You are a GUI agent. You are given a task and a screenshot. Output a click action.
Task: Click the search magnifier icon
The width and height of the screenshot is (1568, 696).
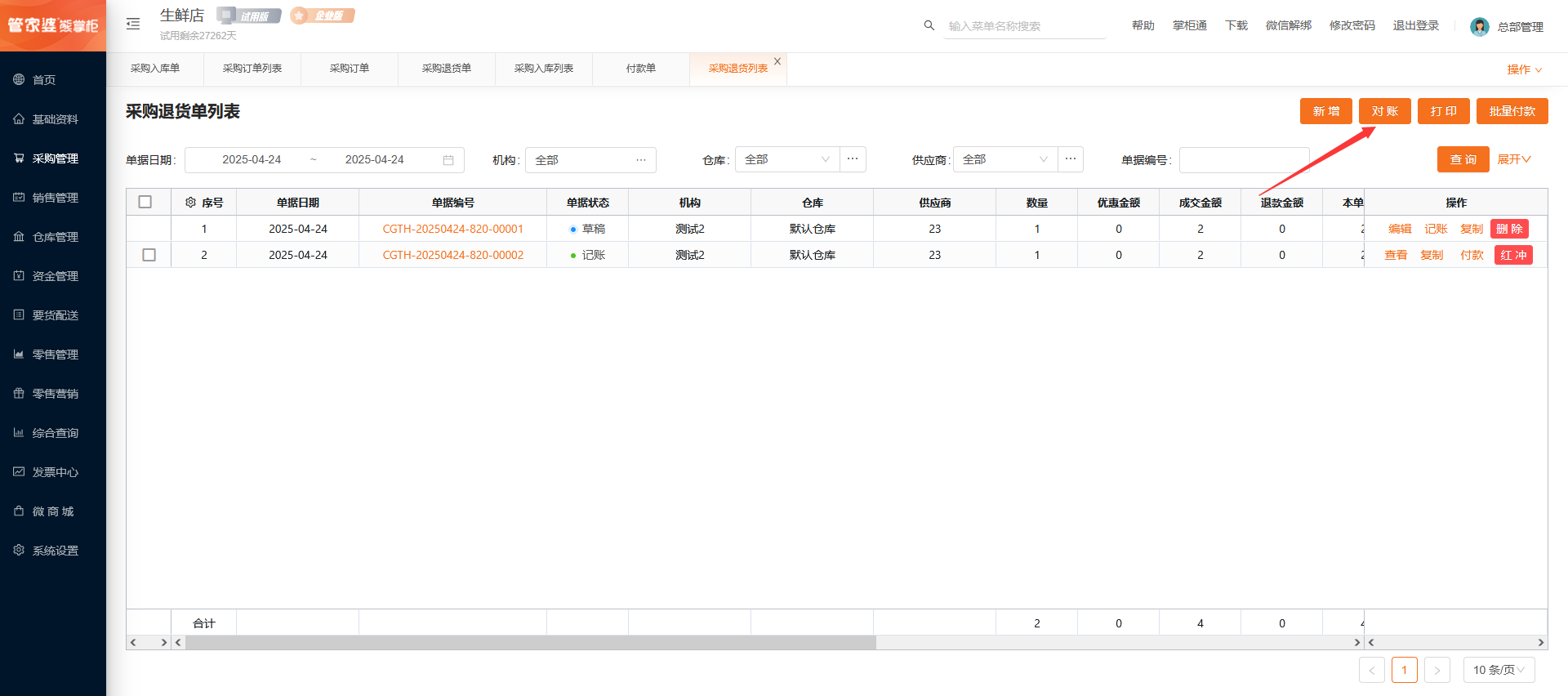pyautogui.click(x=929, y=25)
